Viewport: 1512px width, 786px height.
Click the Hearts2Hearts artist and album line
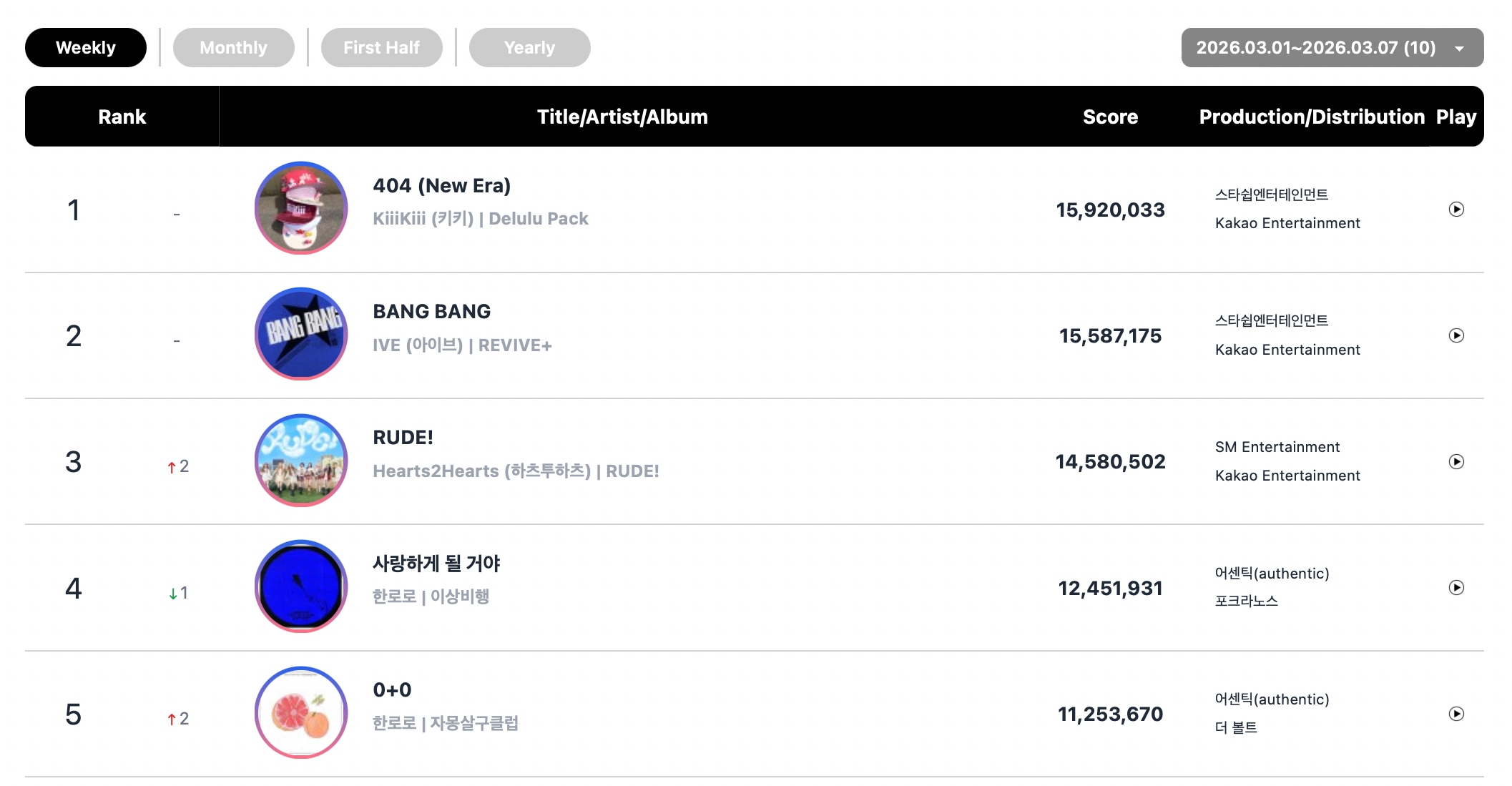pos(516,471)
